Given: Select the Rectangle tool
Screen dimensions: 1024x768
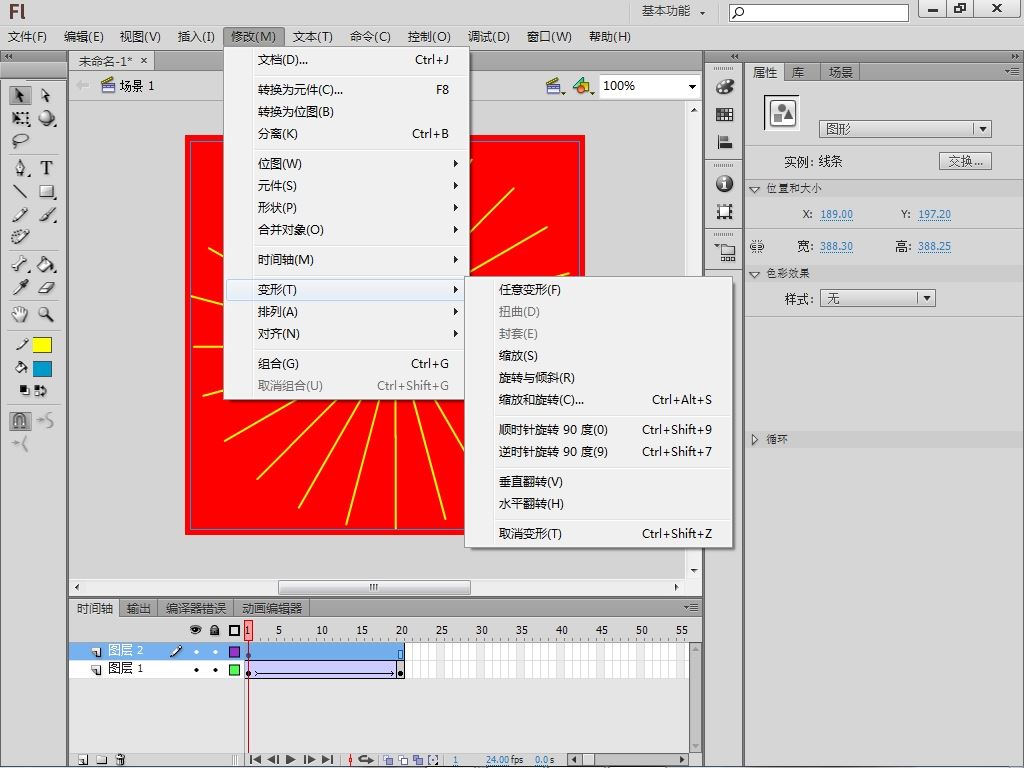Looking at the screenshot, I should coord(46,191).
